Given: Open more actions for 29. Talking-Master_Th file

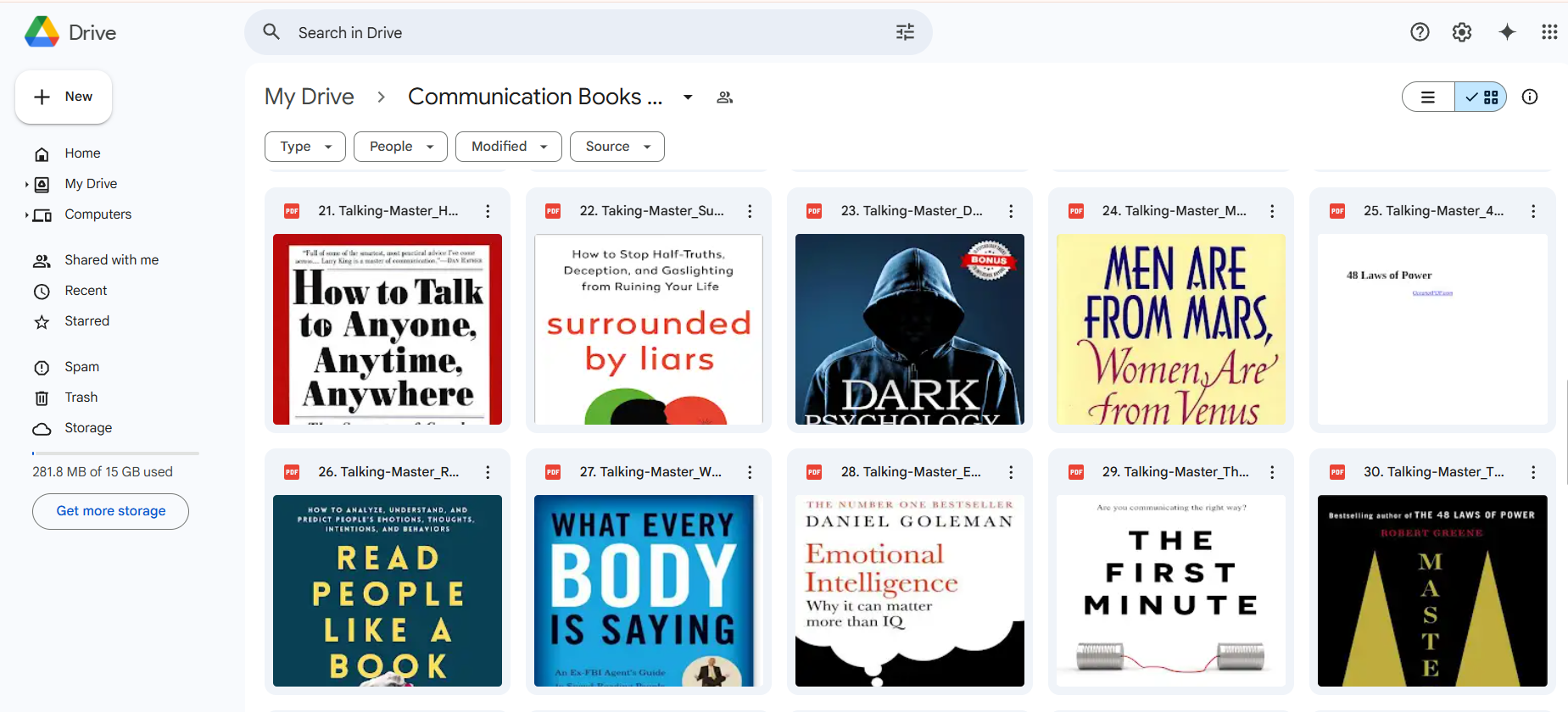Looking at the screenshot, I should click(1272, 472).
